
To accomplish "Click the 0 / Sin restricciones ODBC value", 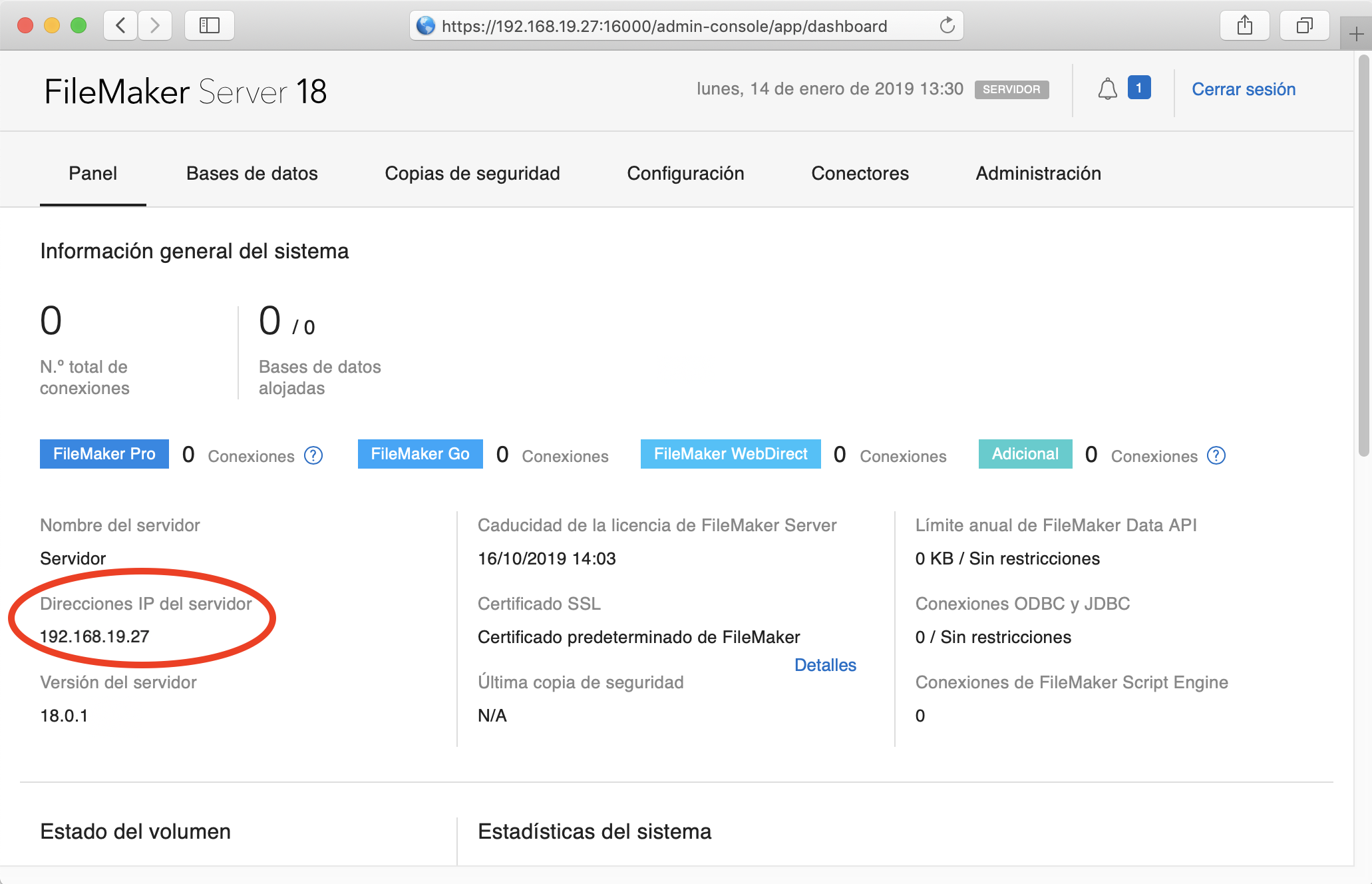I will pyautogui.click(x=993, y=637).
